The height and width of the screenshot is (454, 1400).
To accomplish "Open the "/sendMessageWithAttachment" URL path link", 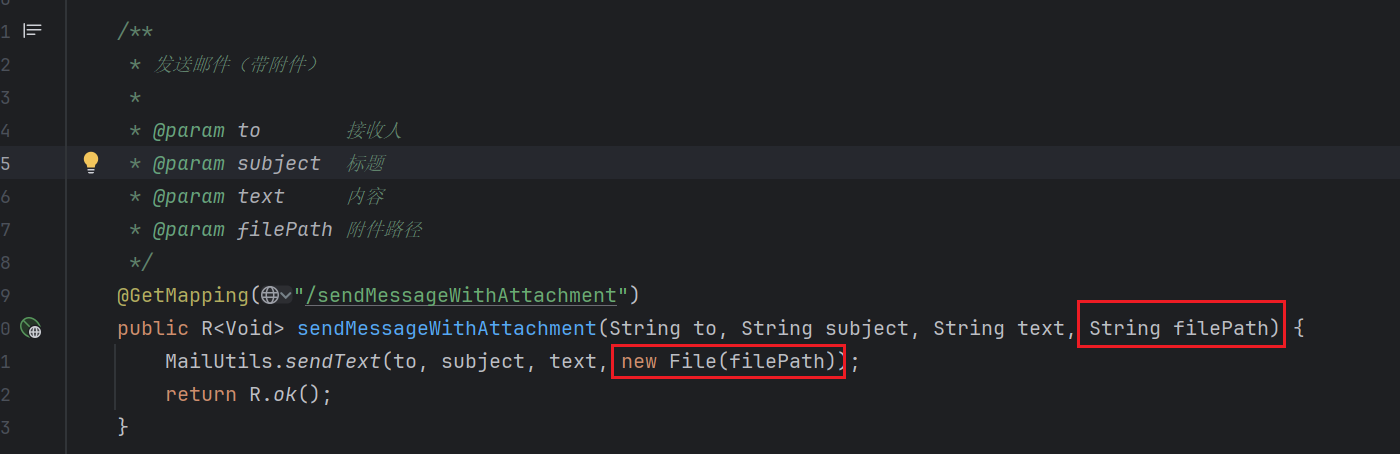I will 461,295.
